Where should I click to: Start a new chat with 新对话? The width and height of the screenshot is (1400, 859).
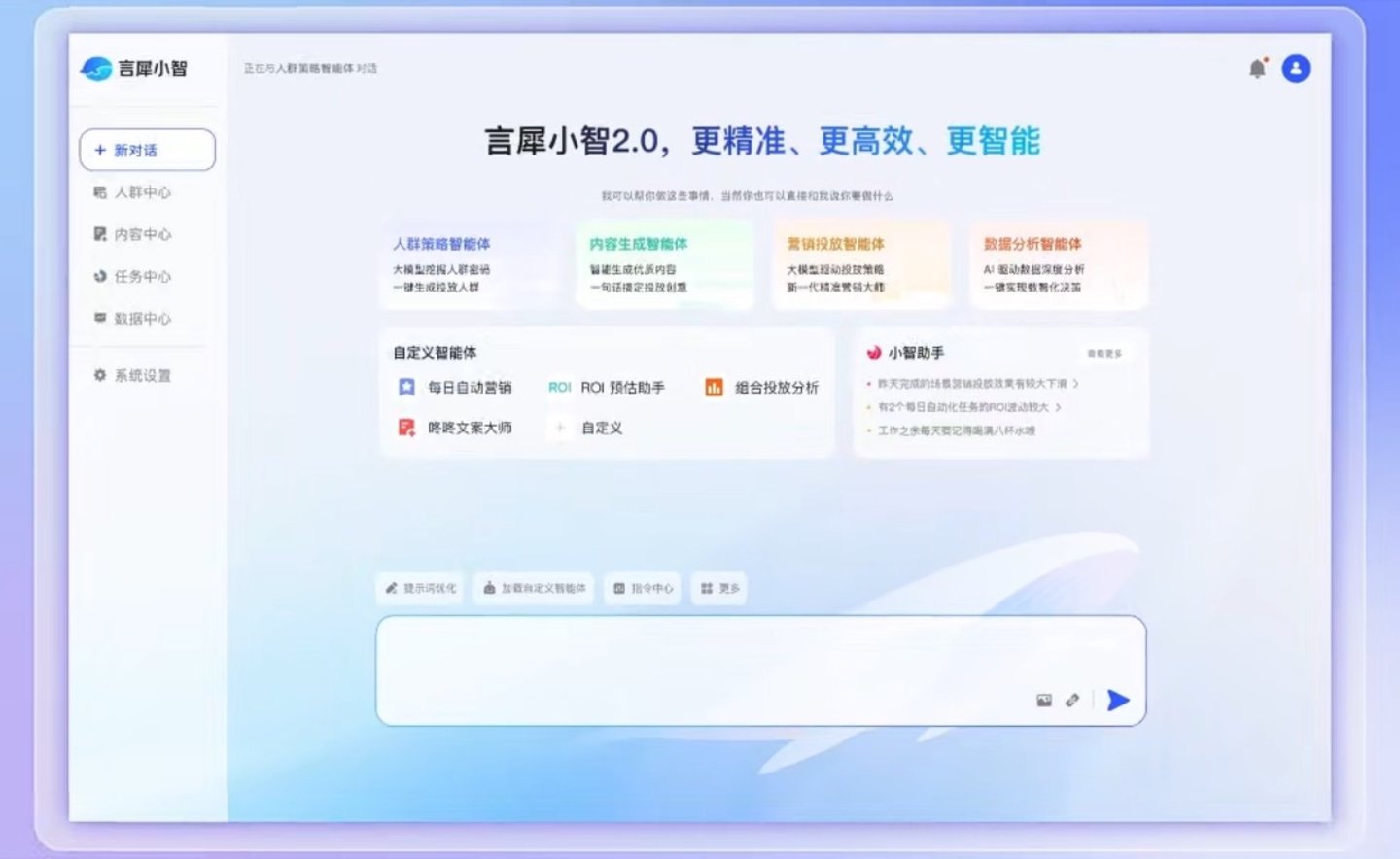(x=147, y=150)
